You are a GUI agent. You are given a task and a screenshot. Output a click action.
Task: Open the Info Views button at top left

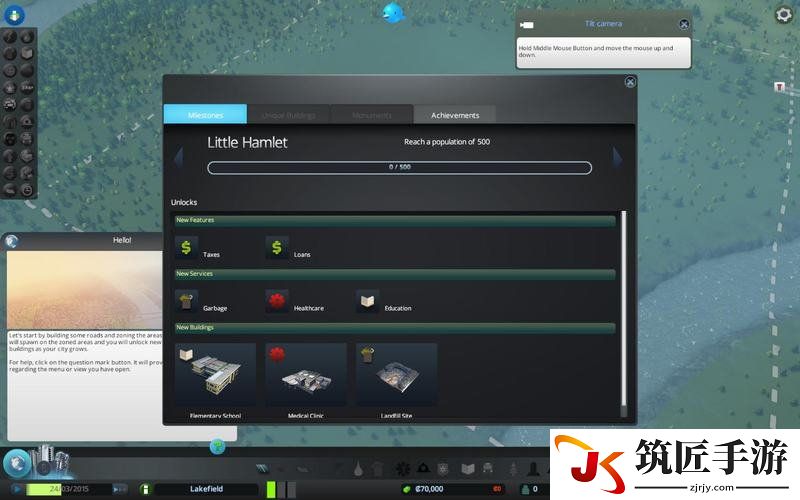click(x=14, y=15)
